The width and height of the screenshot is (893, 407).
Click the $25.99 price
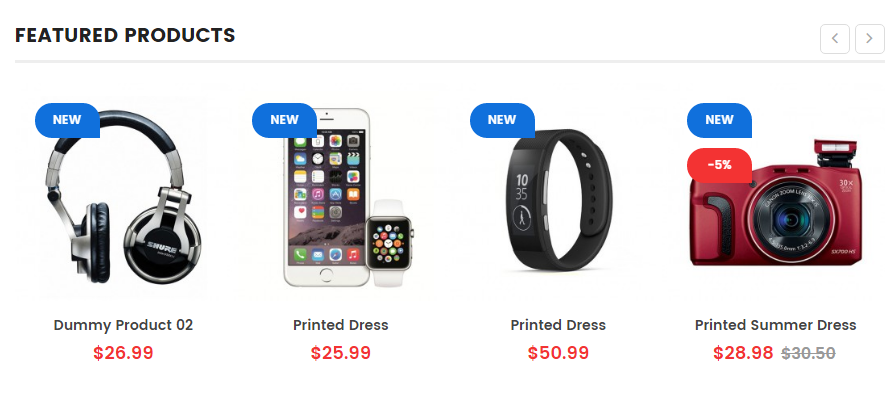(341, 353)
